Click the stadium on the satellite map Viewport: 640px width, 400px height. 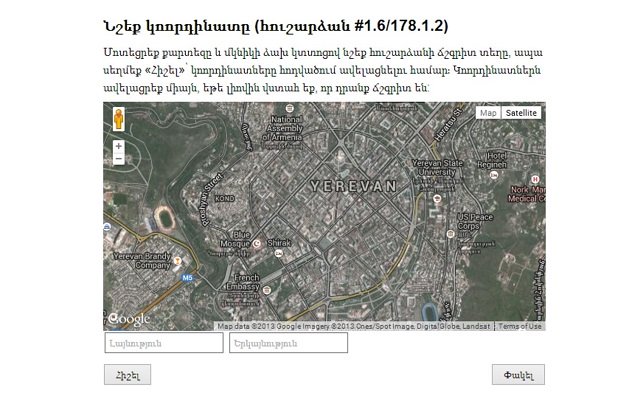[165, 219]
